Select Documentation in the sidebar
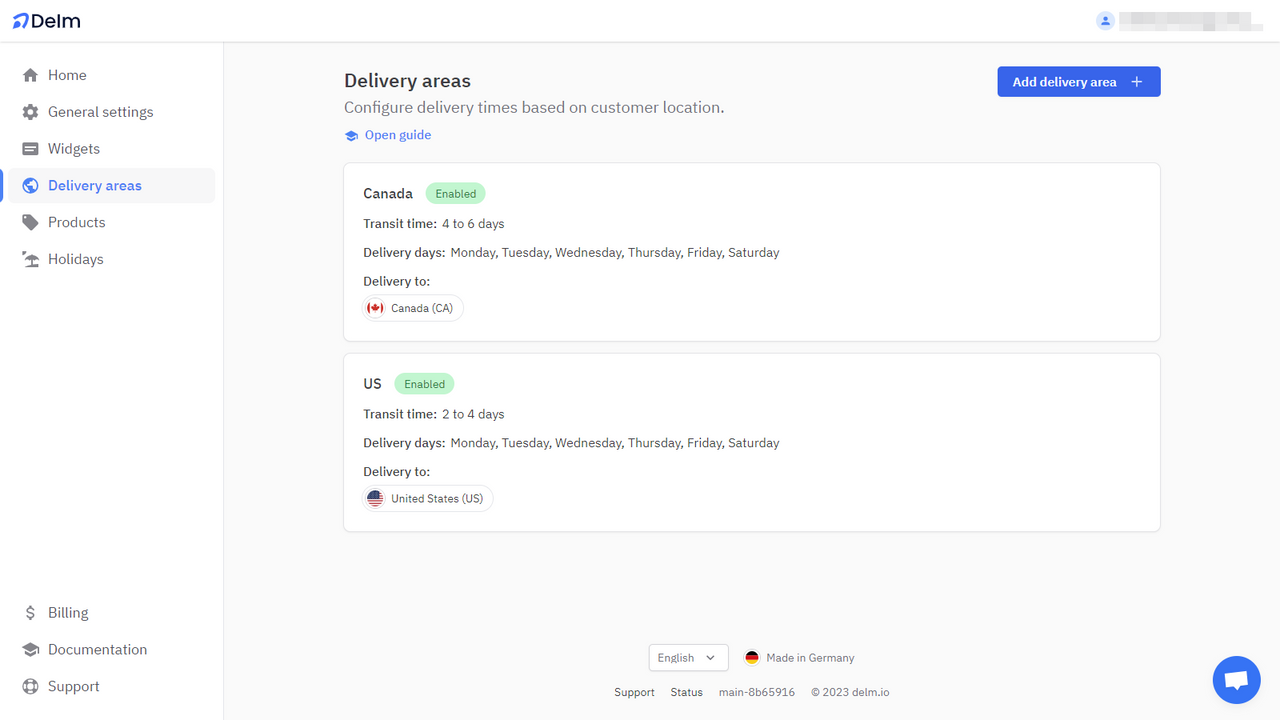The image size is (1280, 720). click(31, 649)
